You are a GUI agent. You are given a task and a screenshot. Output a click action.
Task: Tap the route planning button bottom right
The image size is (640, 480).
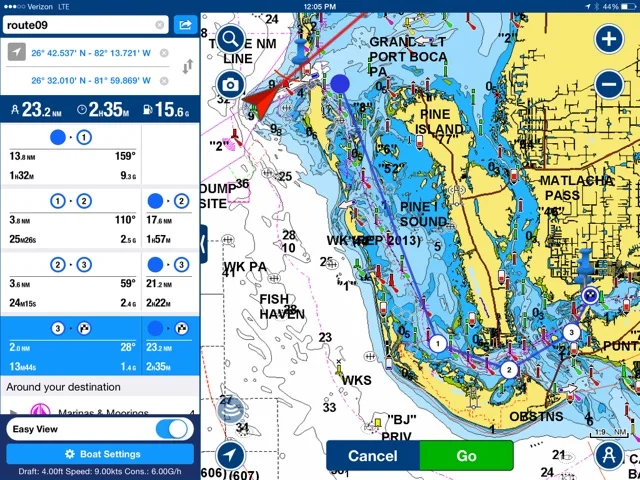[609, 455]
